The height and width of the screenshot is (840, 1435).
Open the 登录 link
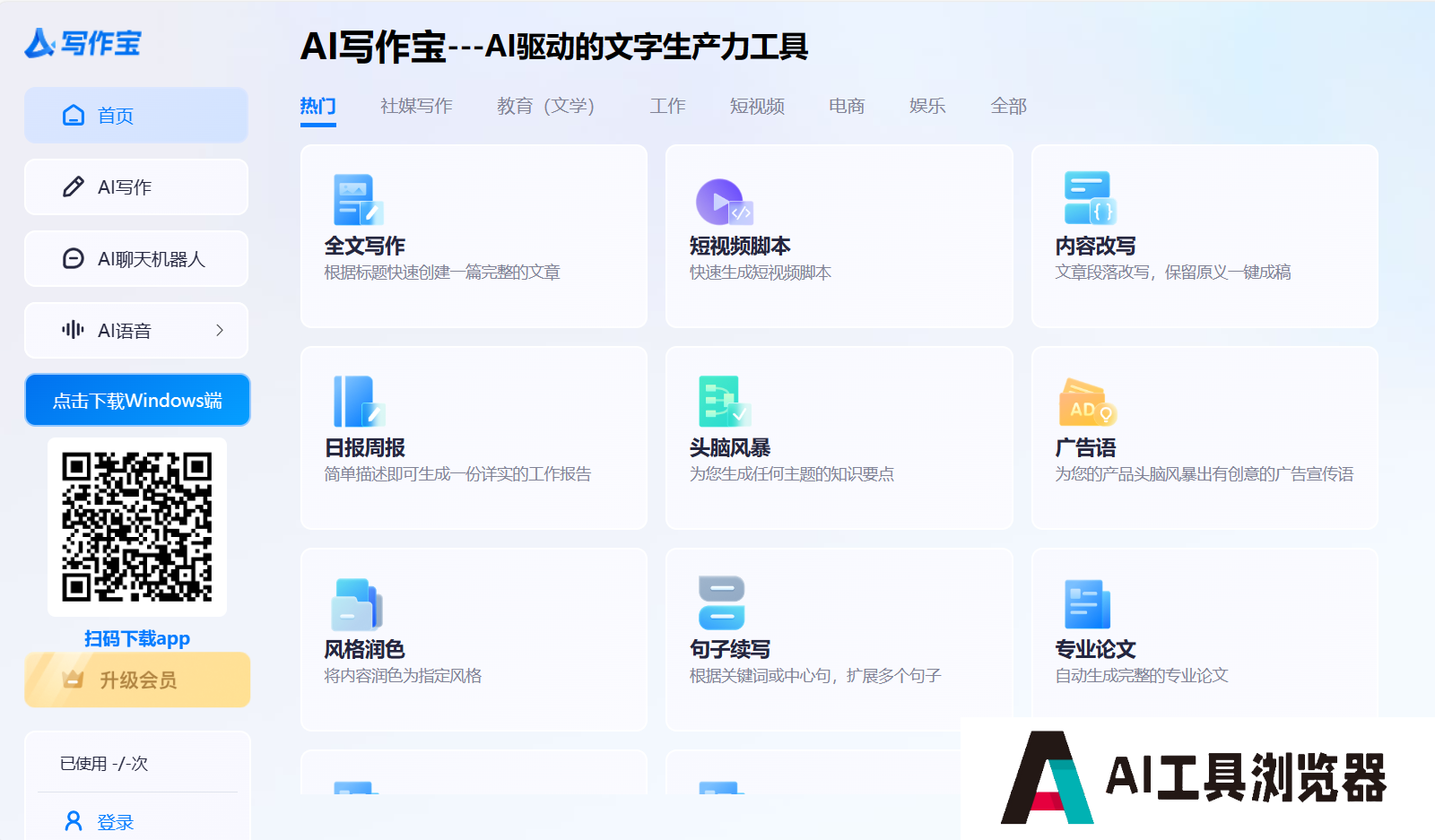tap(116, 822)
